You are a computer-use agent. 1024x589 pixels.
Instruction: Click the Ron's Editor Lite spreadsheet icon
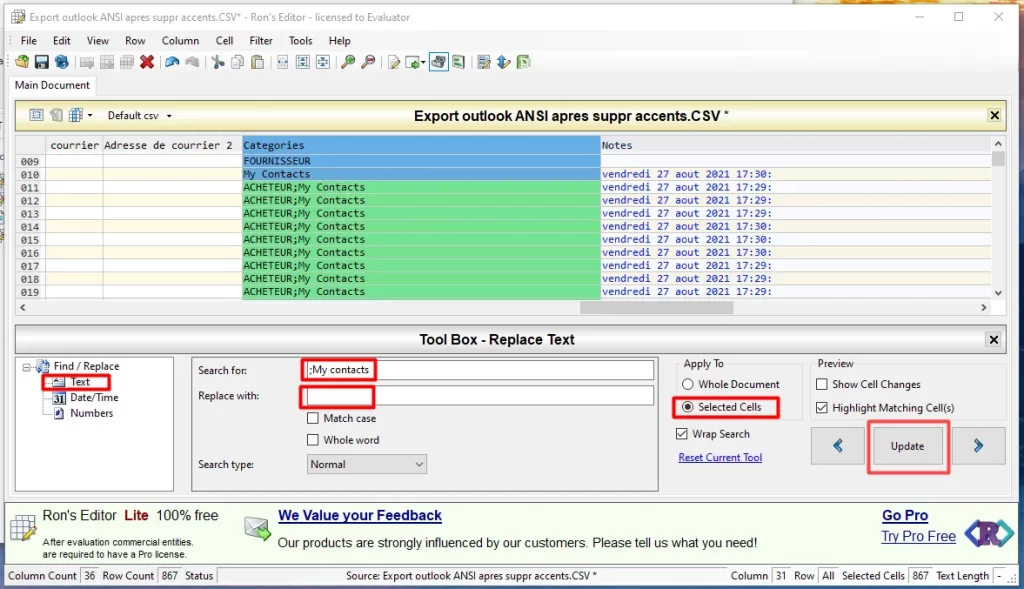[x=23, y=528]
